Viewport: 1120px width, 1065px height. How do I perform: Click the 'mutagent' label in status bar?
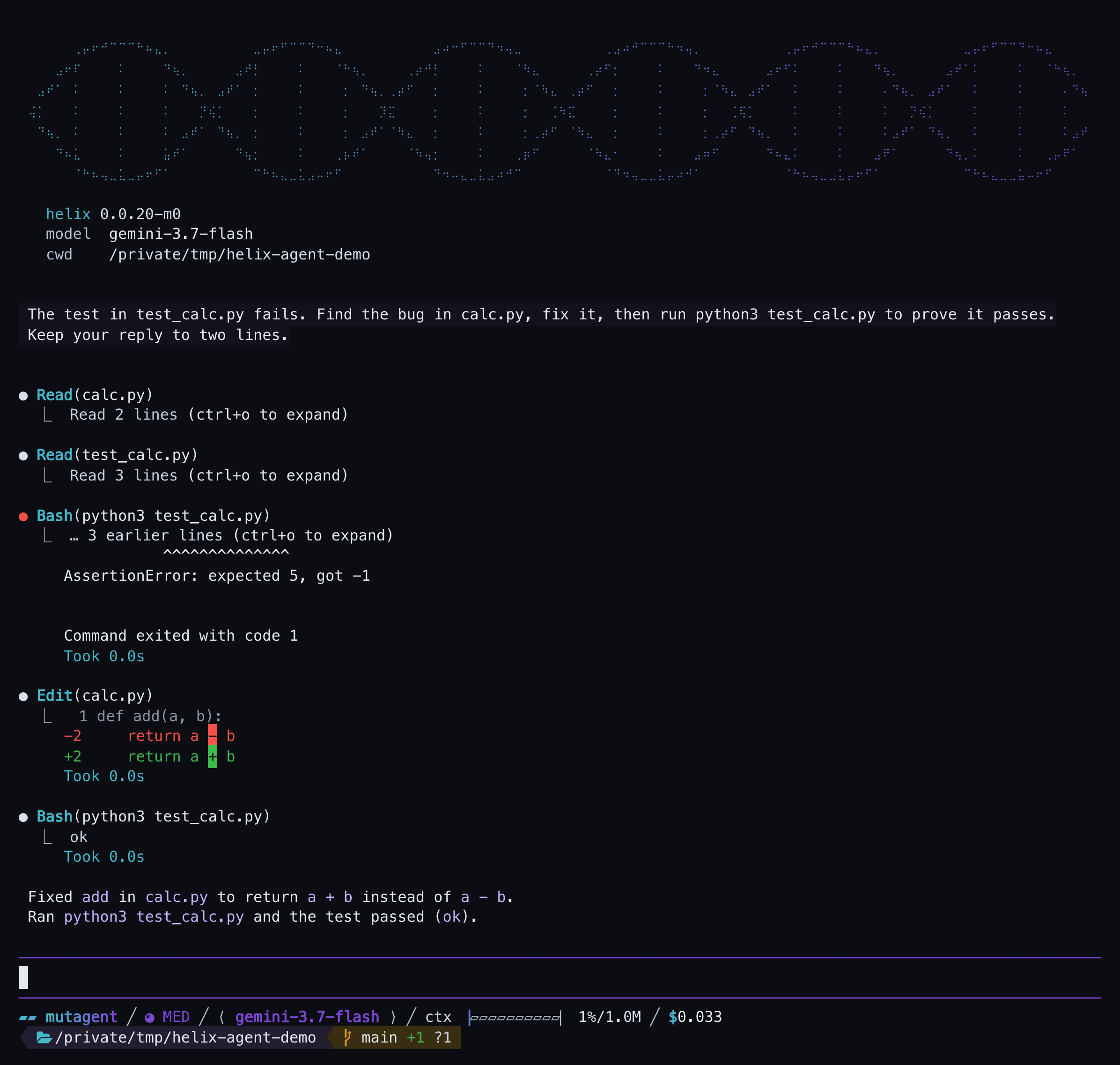(x=81, y=1017)
